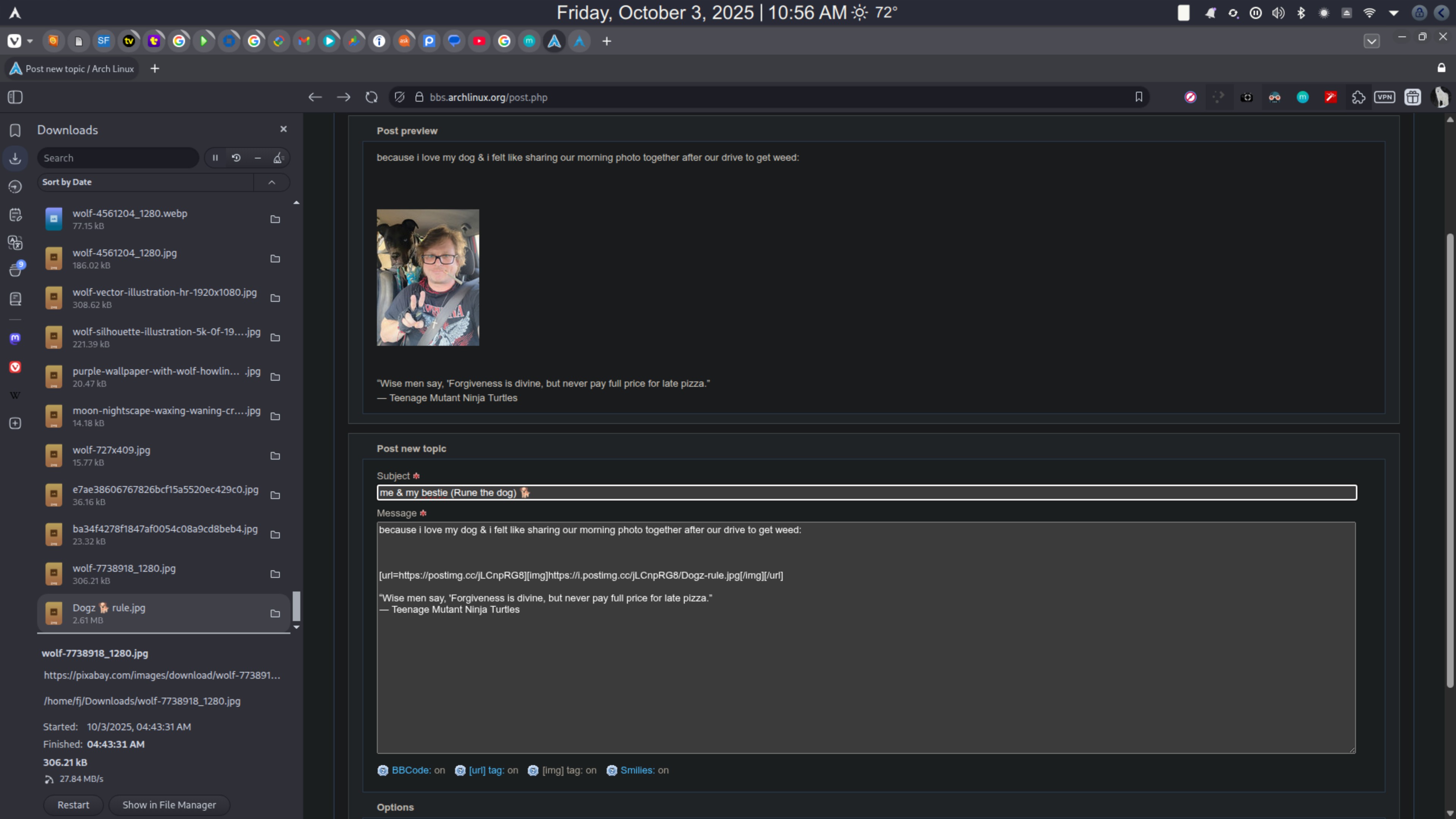The height and width of the screenshot is (819, 1456).
Task: Open the BBCode help link
Action: 411,770
